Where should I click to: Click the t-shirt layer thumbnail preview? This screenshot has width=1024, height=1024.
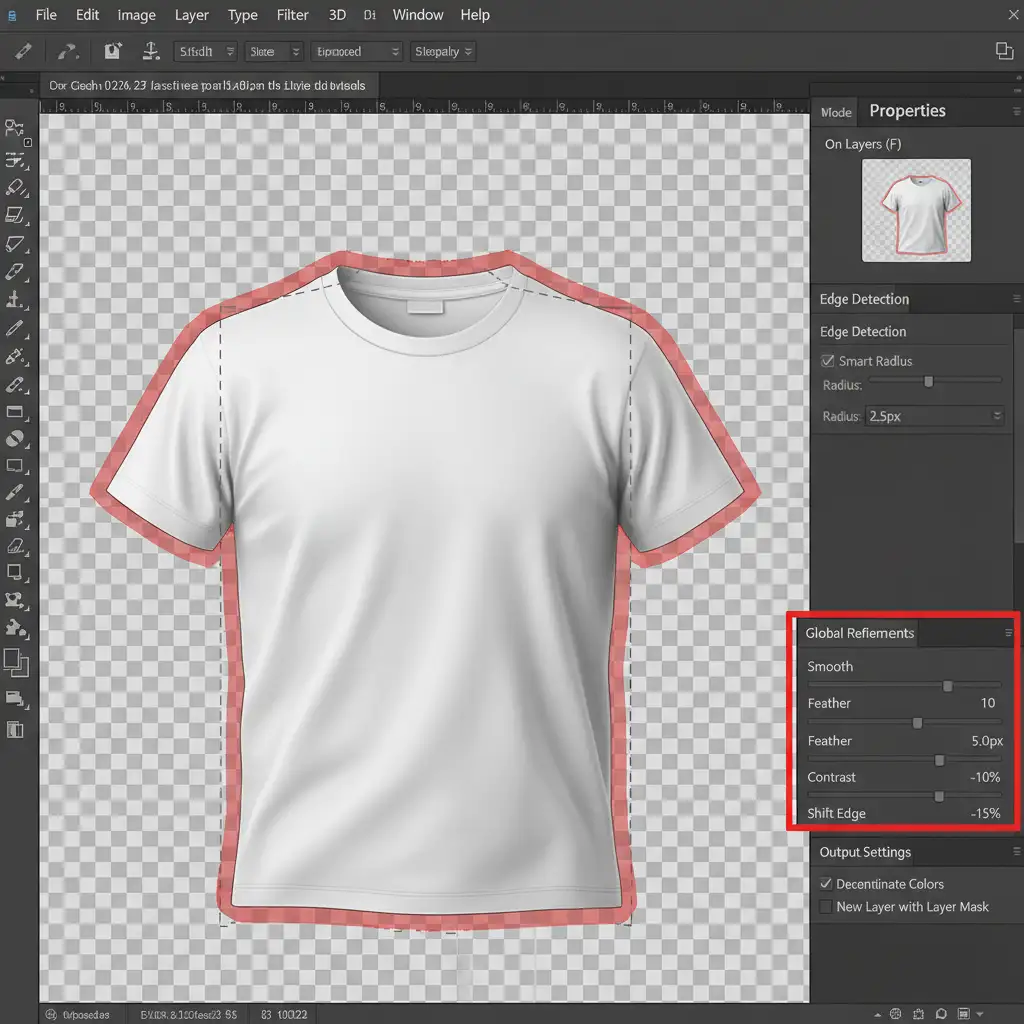[x=916, y=210]
